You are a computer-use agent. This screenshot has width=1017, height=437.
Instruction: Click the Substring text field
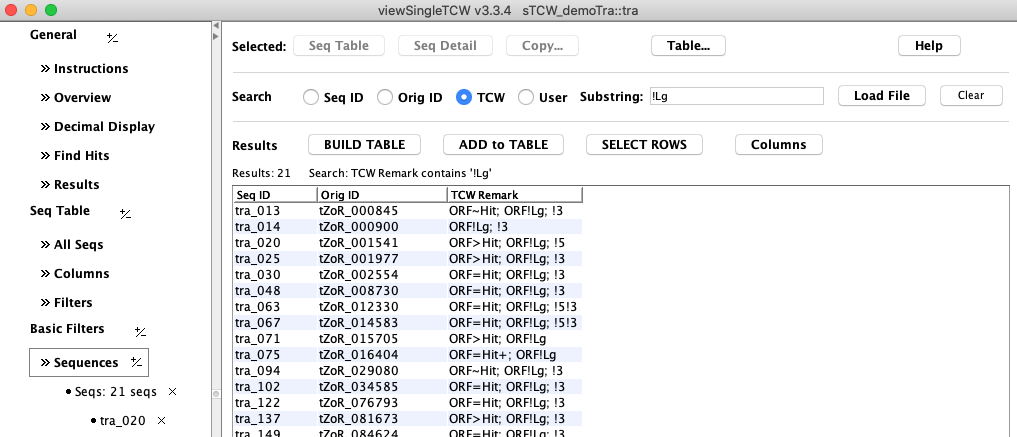[735, 96]
